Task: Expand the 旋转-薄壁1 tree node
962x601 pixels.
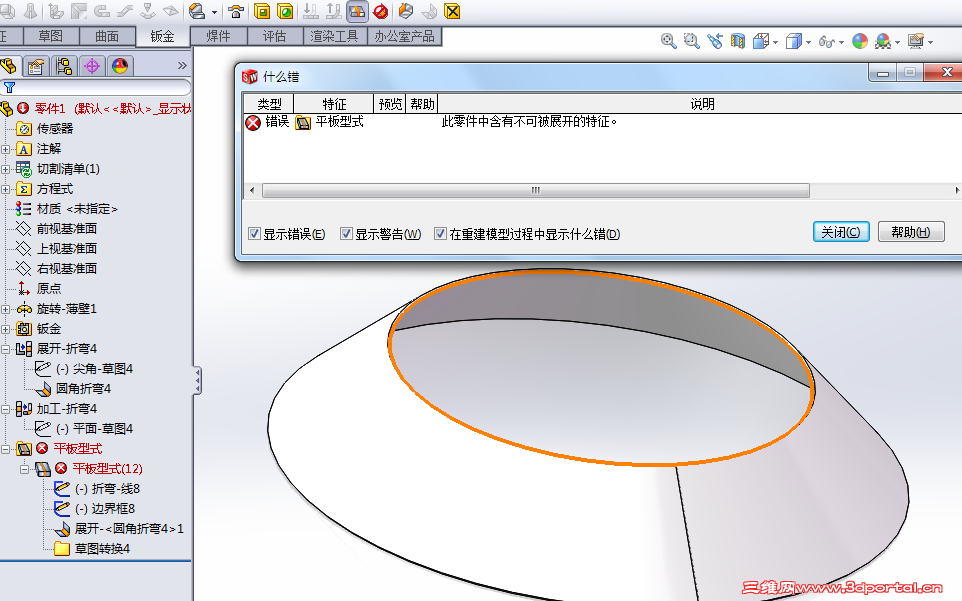Action: tap(6, 309)
